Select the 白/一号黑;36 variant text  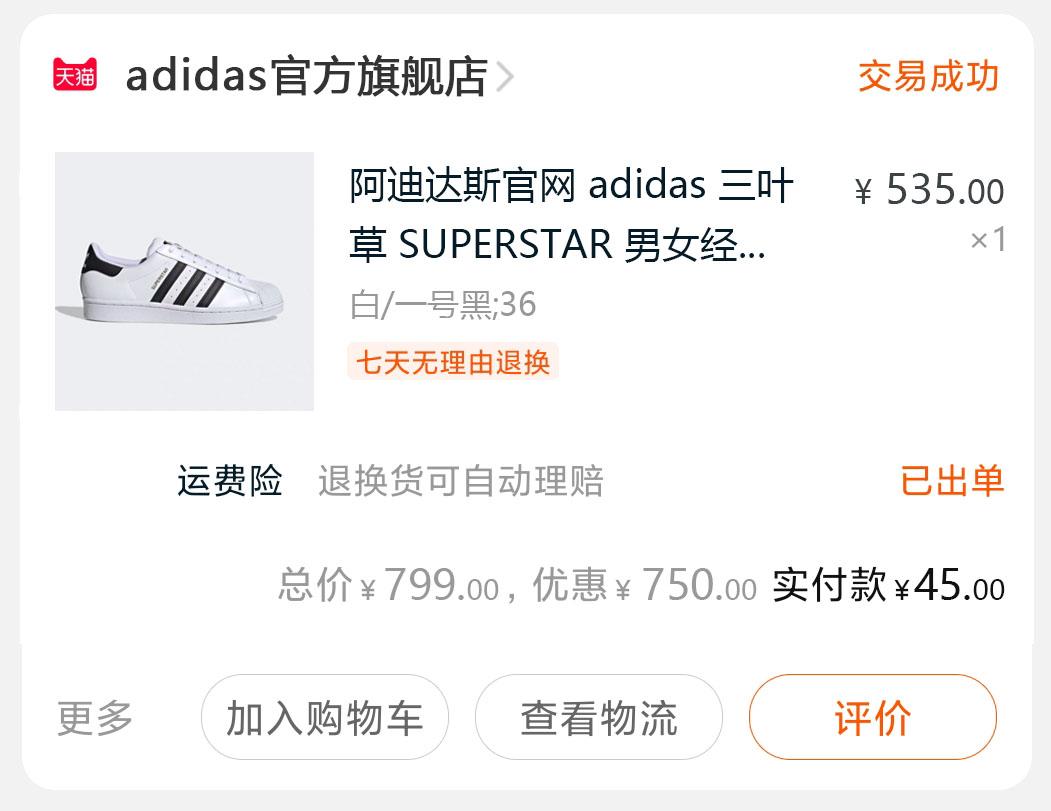pos(443,304)
